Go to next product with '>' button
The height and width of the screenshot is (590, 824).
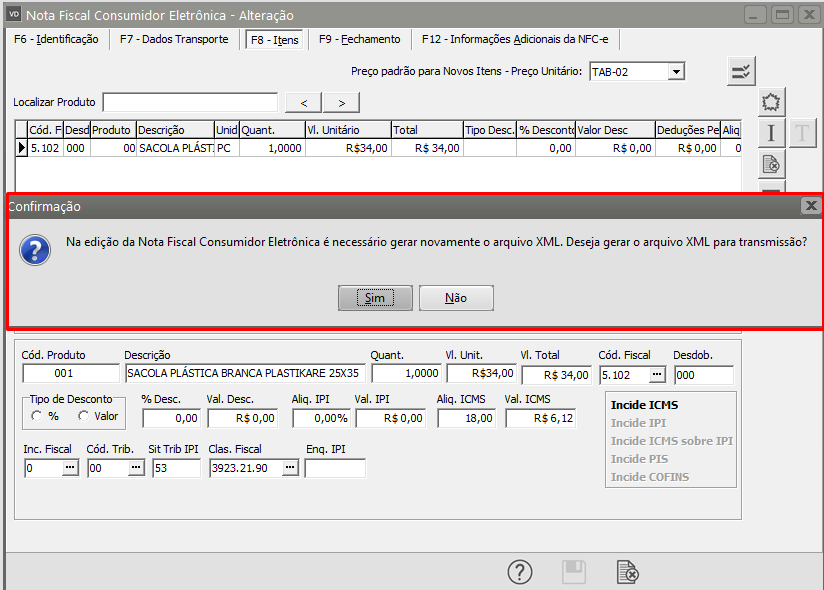pos(341,102)
